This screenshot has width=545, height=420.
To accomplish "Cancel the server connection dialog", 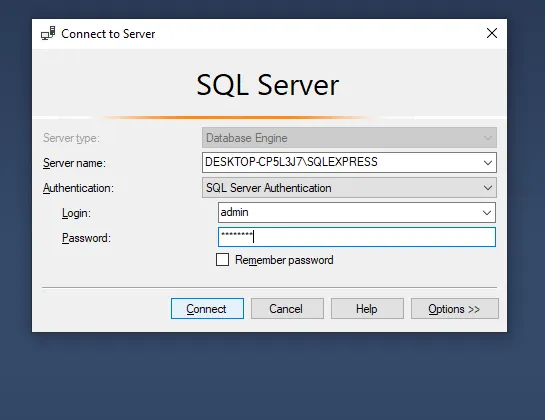I will (x=287, y=308).
